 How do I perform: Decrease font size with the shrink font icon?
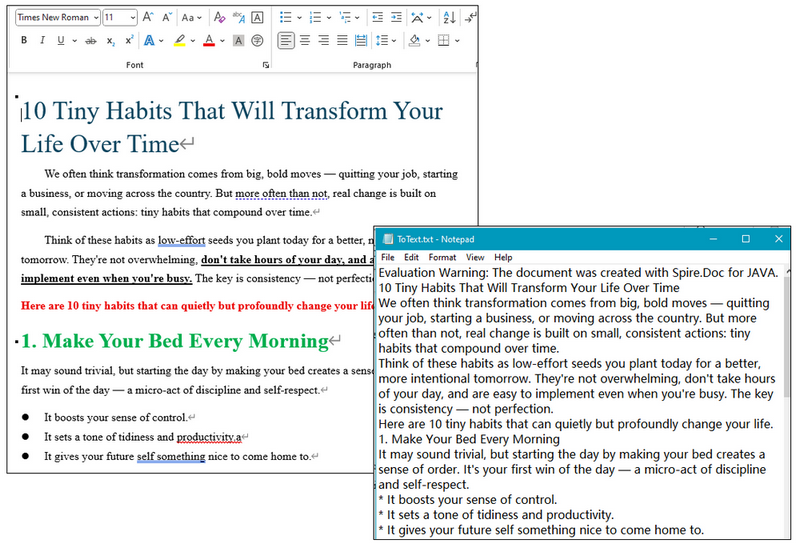click(x=167, y=17)
